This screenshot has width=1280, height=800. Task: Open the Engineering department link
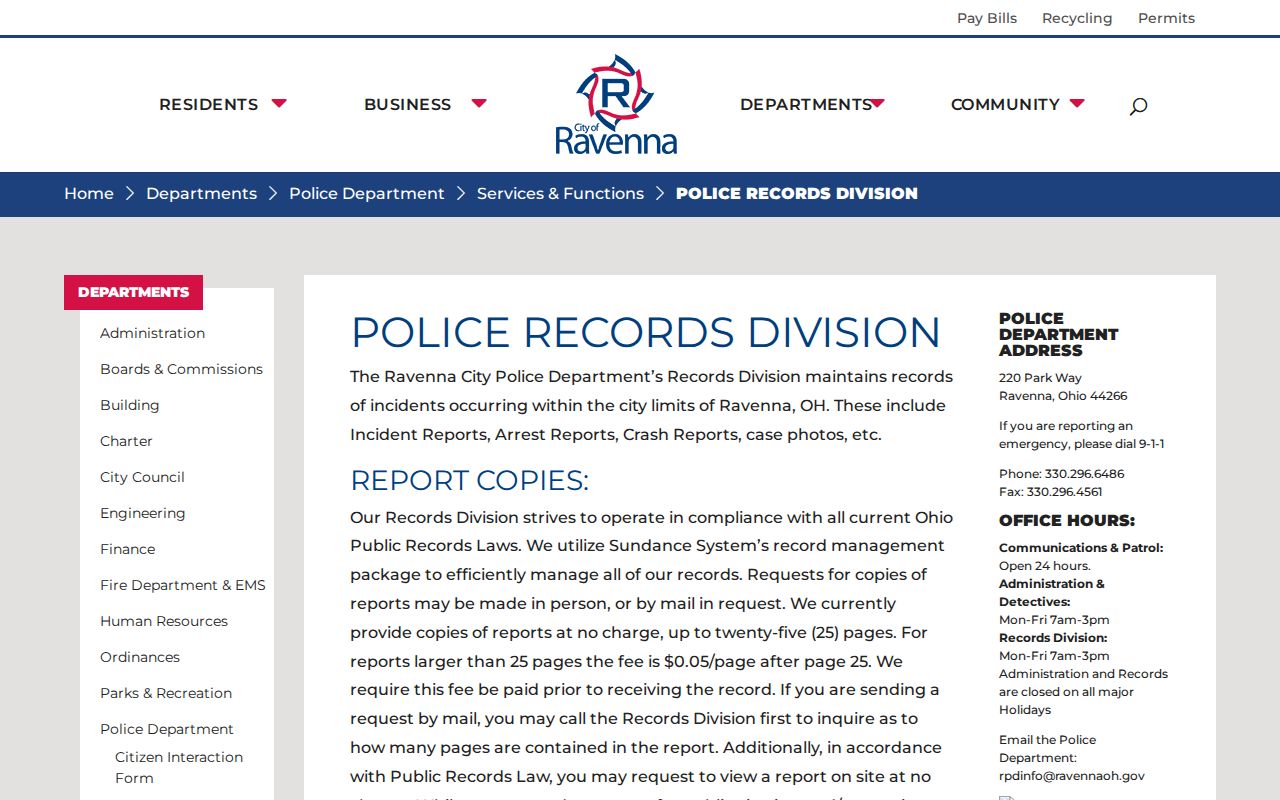coord(142,513)
